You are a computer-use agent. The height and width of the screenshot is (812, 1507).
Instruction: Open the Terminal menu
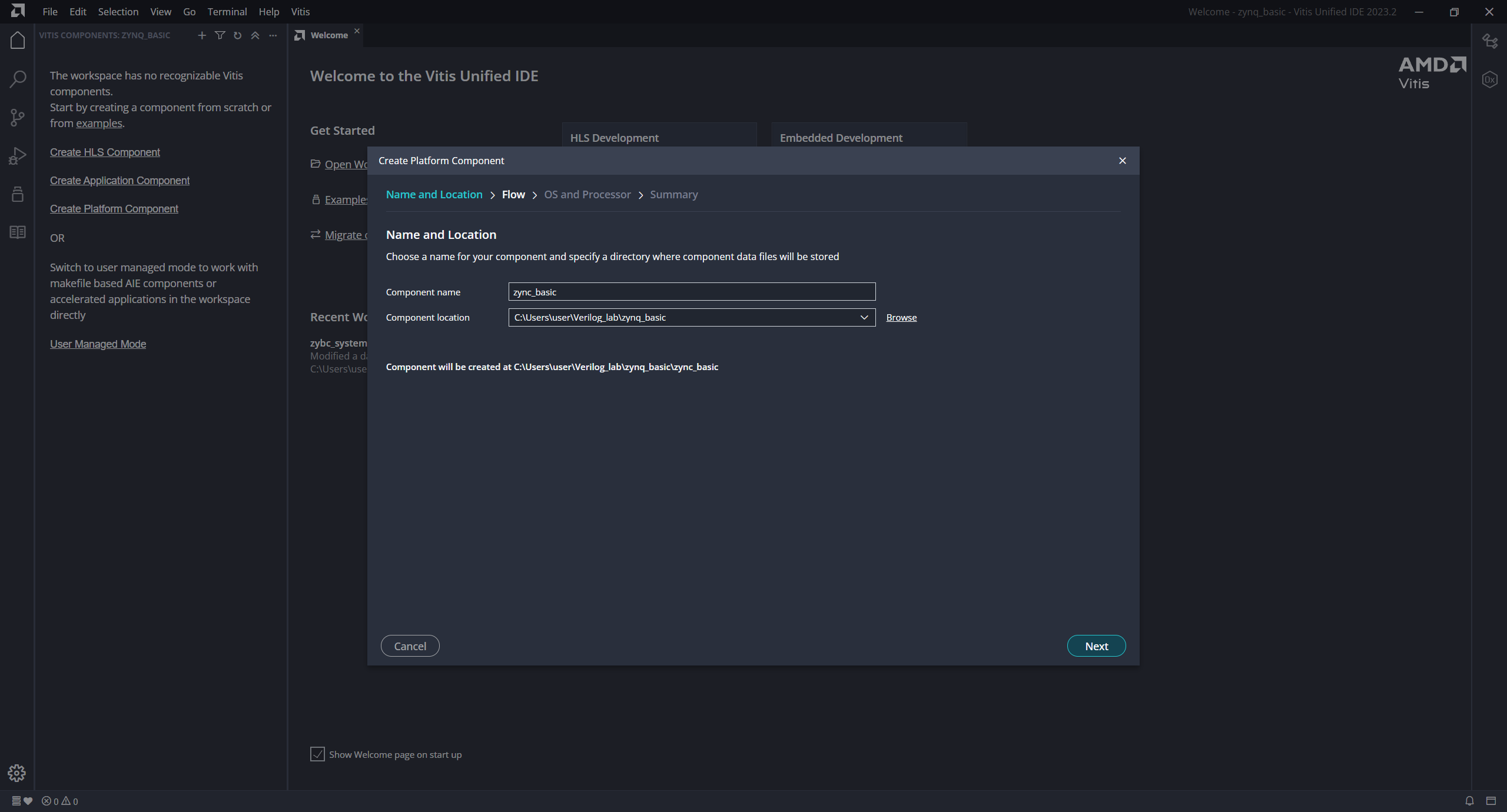(x=227, y=12)
